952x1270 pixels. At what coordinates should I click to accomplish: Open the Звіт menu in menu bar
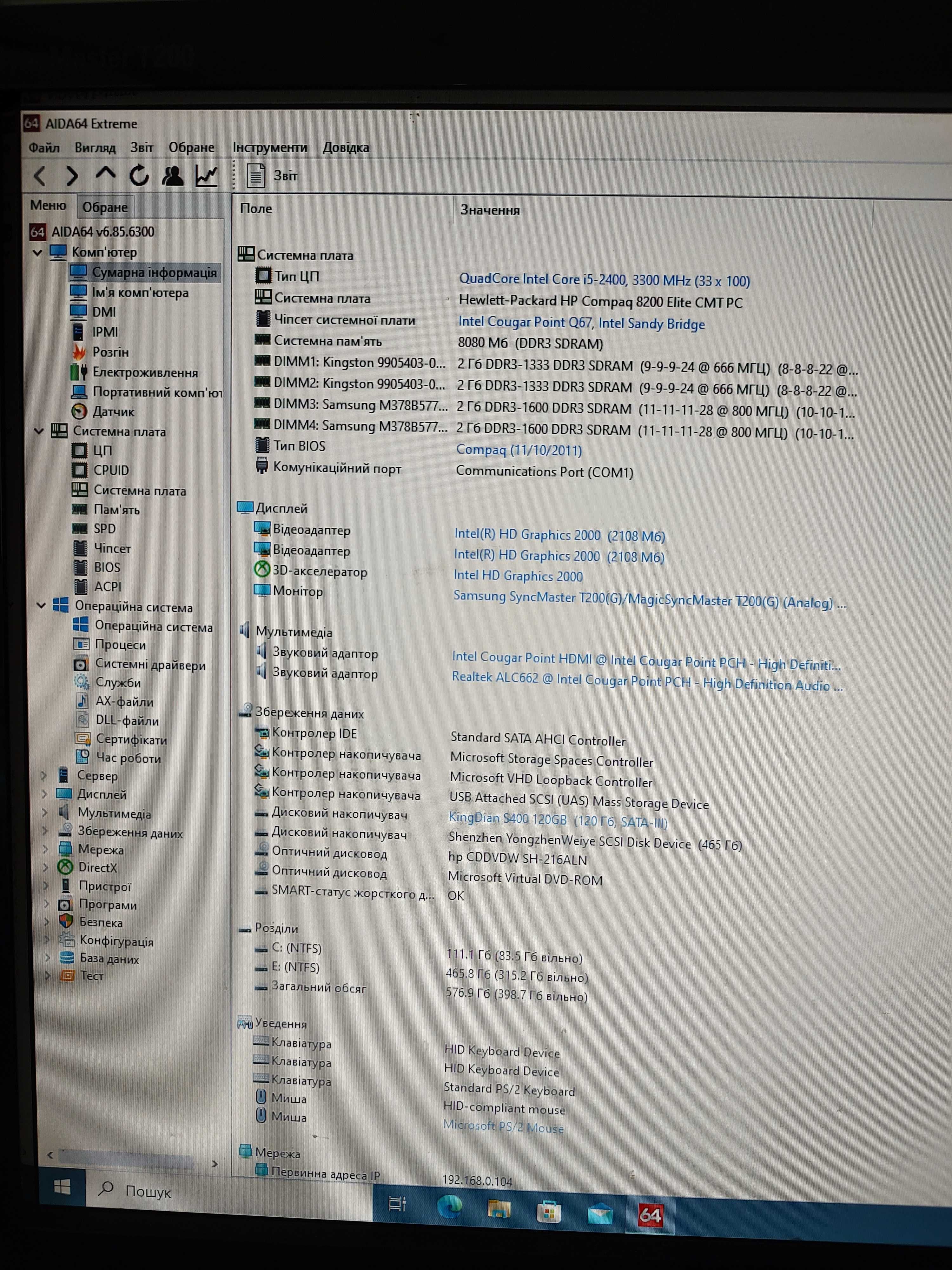pos(141,148)
